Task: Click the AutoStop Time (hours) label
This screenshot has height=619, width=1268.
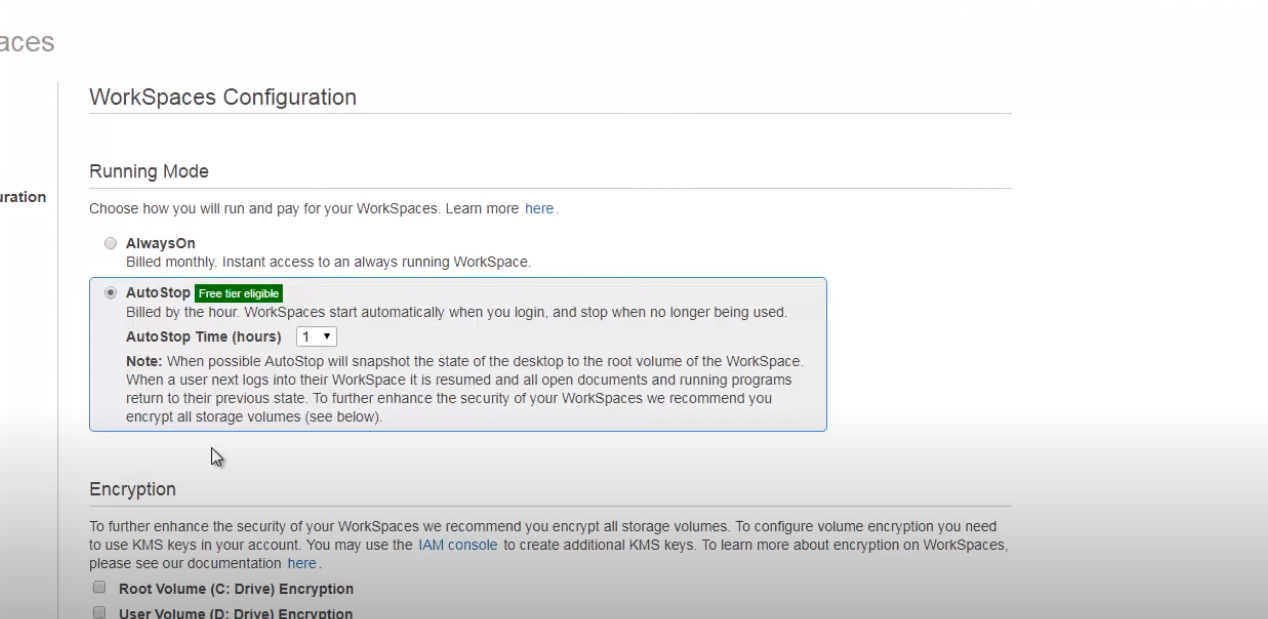Action: (203, 337)
